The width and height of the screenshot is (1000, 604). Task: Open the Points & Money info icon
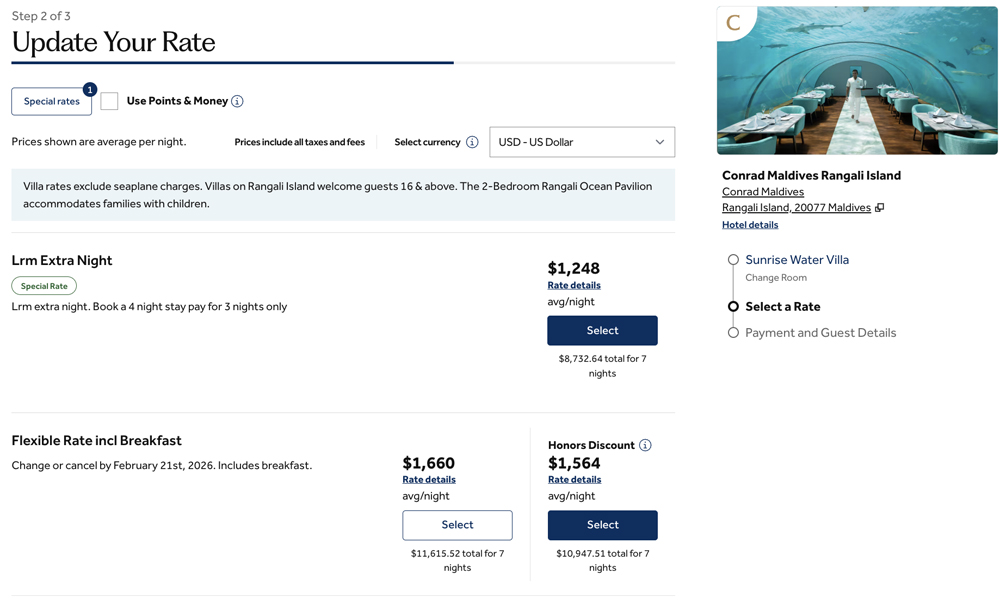point(237,101)
